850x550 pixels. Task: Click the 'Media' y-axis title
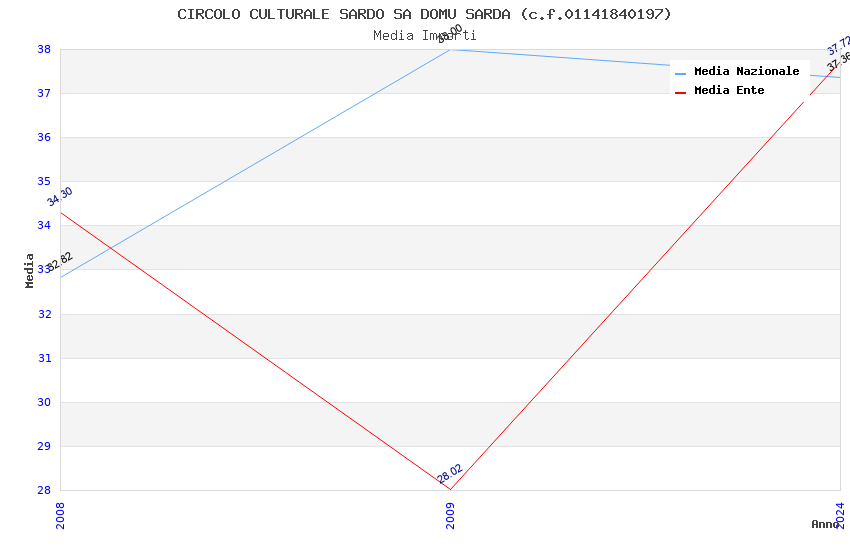click(29, 270)
